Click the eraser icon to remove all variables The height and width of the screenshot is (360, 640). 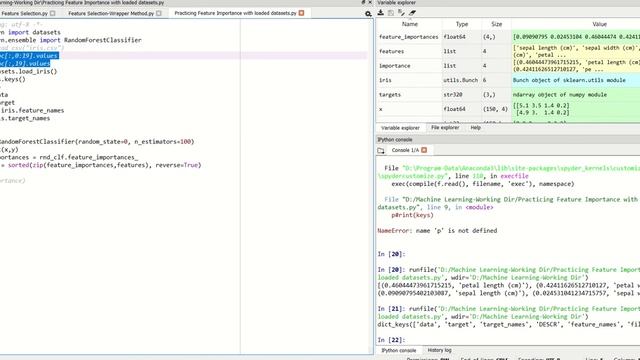coord(412,13)
